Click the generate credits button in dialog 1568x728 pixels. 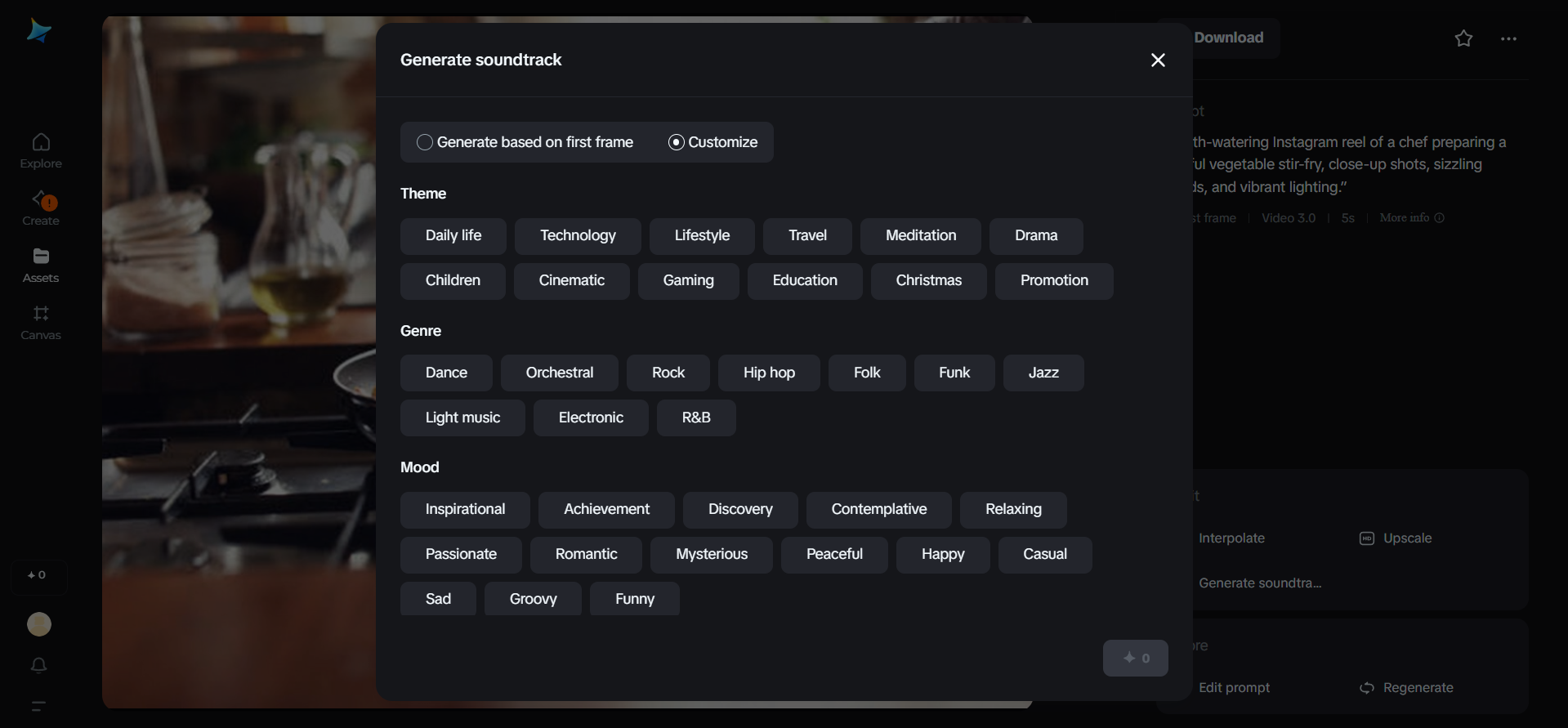pyautogui.click(x=1135, y=659)
